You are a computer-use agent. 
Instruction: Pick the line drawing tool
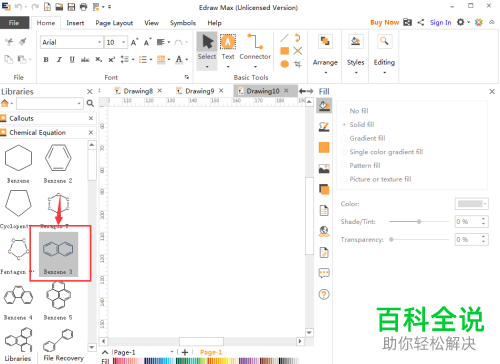284,38
